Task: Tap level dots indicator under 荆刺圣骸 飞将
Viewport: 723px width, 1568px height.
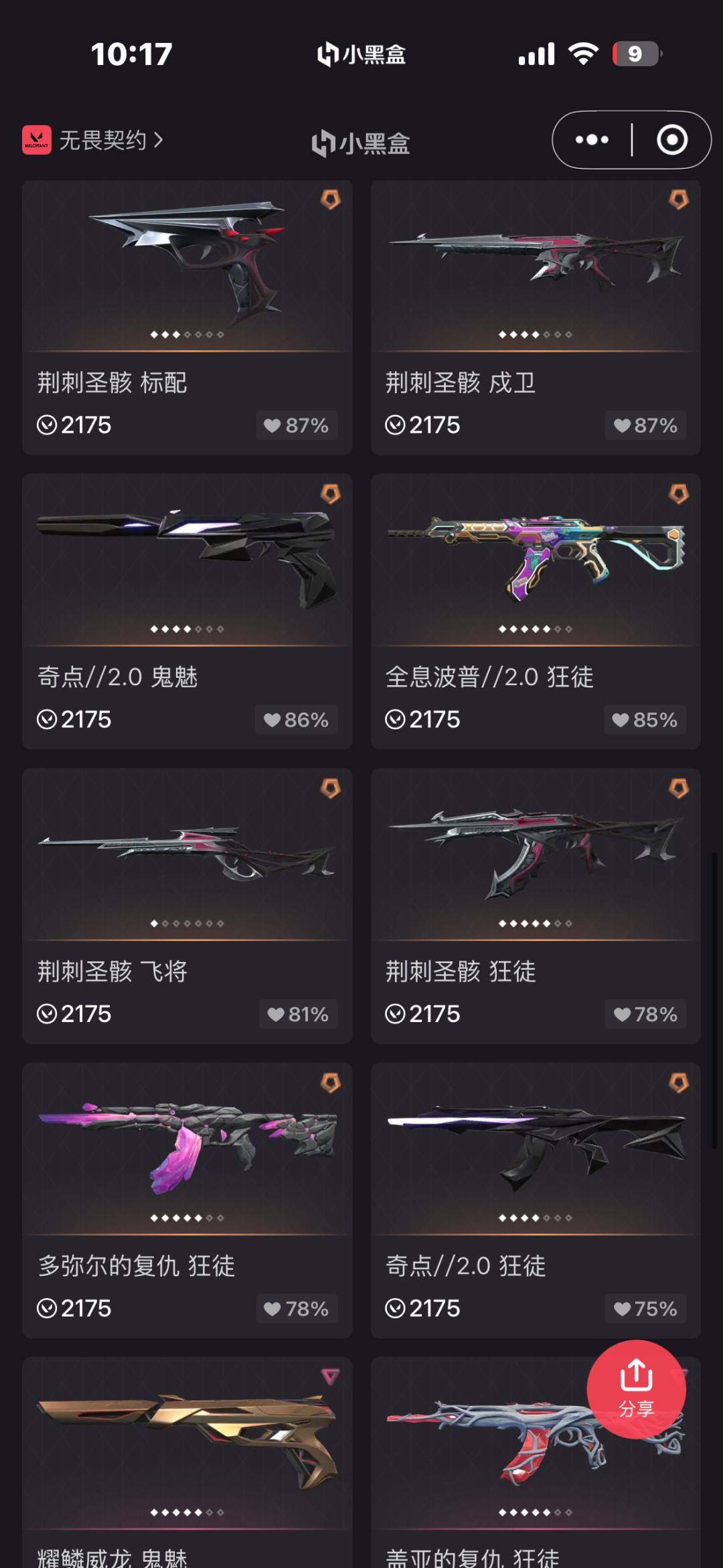Action: pos(187,924)
